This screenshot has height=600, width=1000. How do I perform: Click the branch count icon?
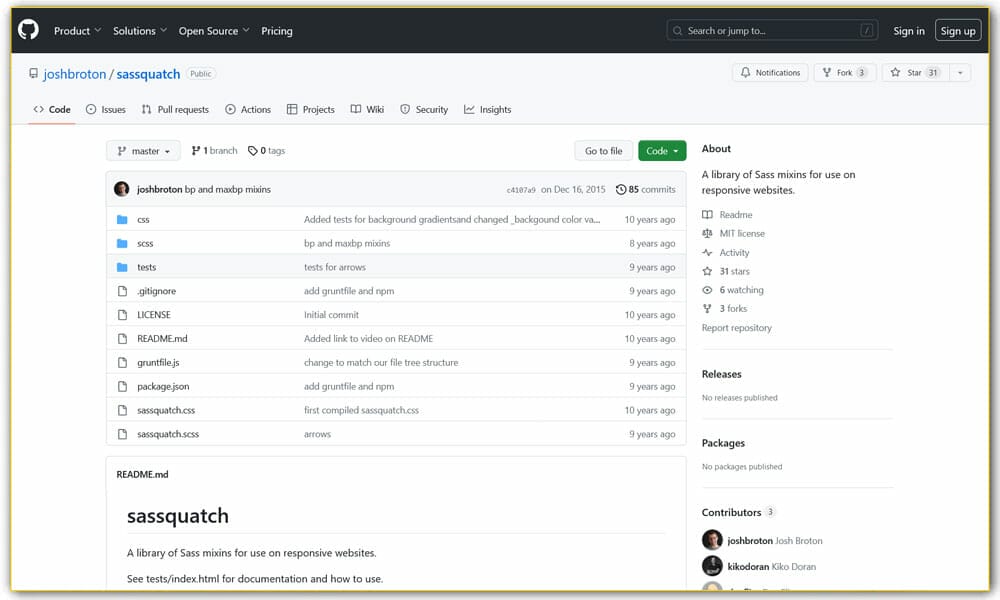click(196, 151)
